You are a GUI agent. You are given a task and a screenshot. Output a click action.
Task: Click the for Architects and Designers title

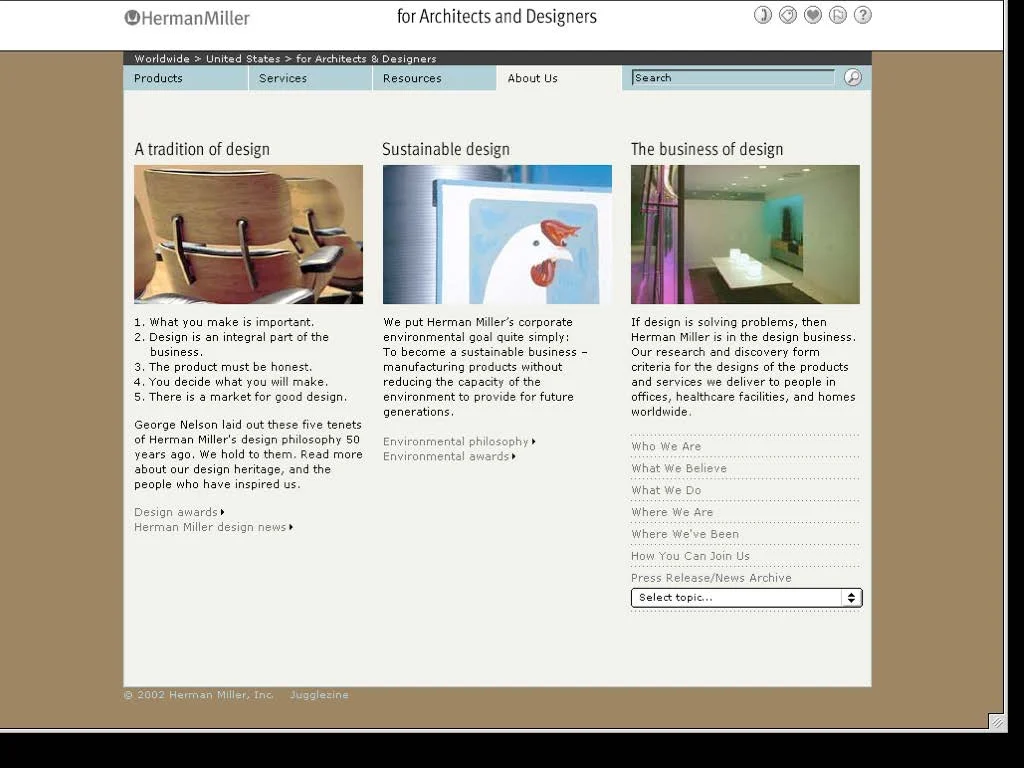(x=497, y=16)
